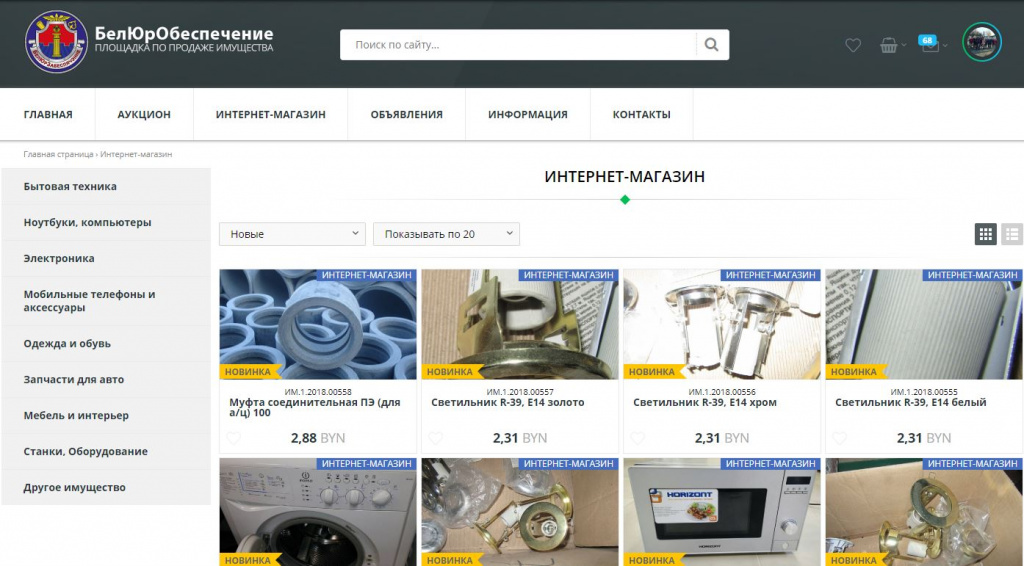
Task: Open favorites via header heart icon
Action: click(853, 45)
